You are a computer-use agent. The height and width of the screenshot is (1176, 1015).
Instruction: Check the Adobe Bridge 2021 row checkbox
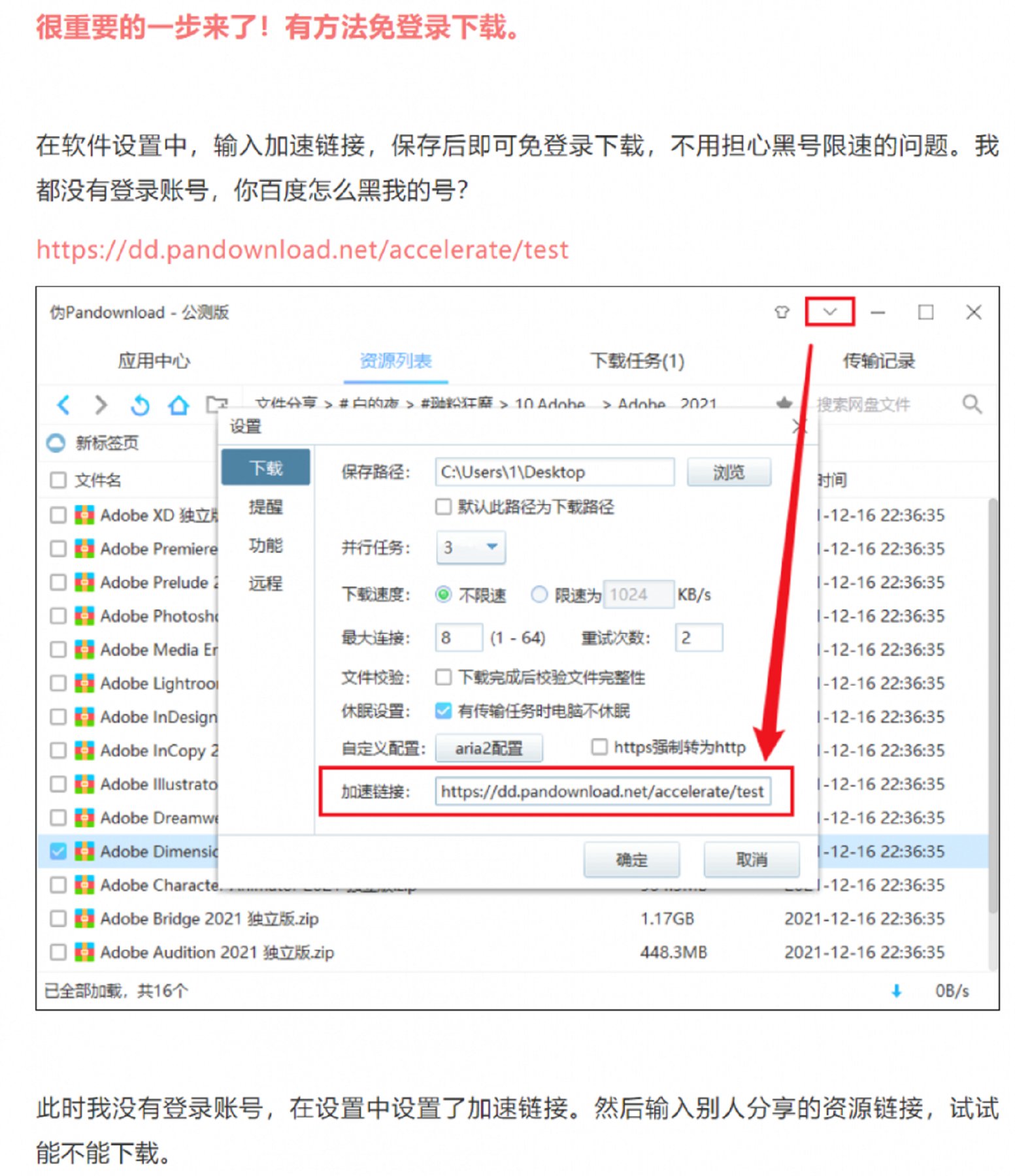[58, 919]
